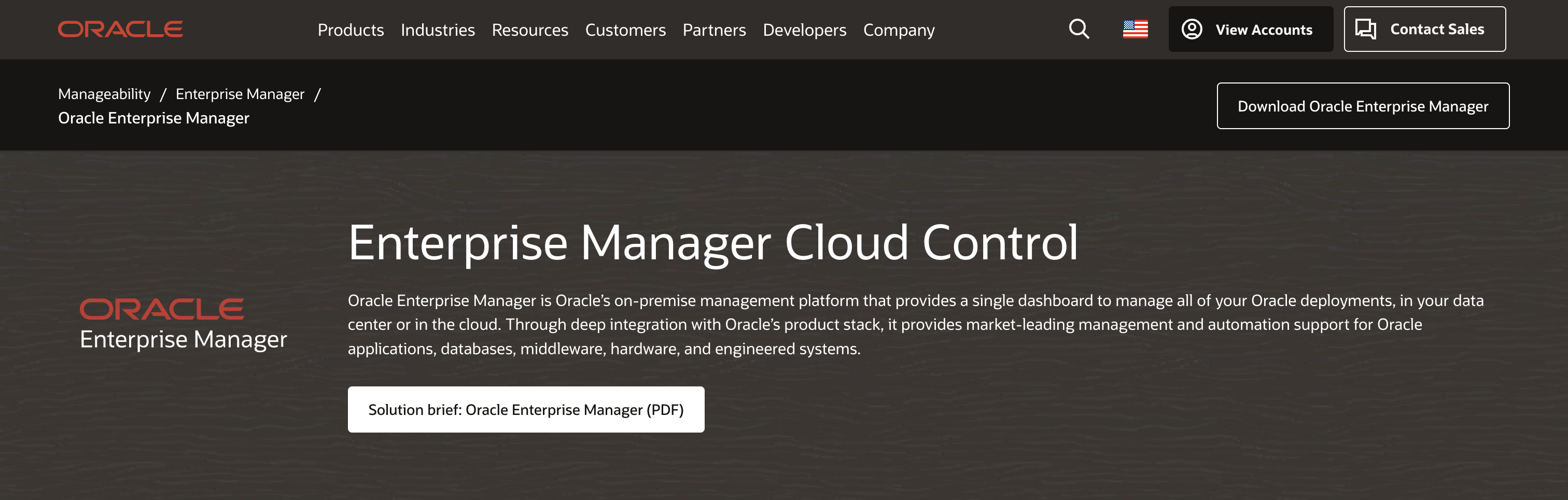The width and height of the screenshot is (1568, 500).
Task: Expand the Partners navigation menu
Action: pos(714,30)
